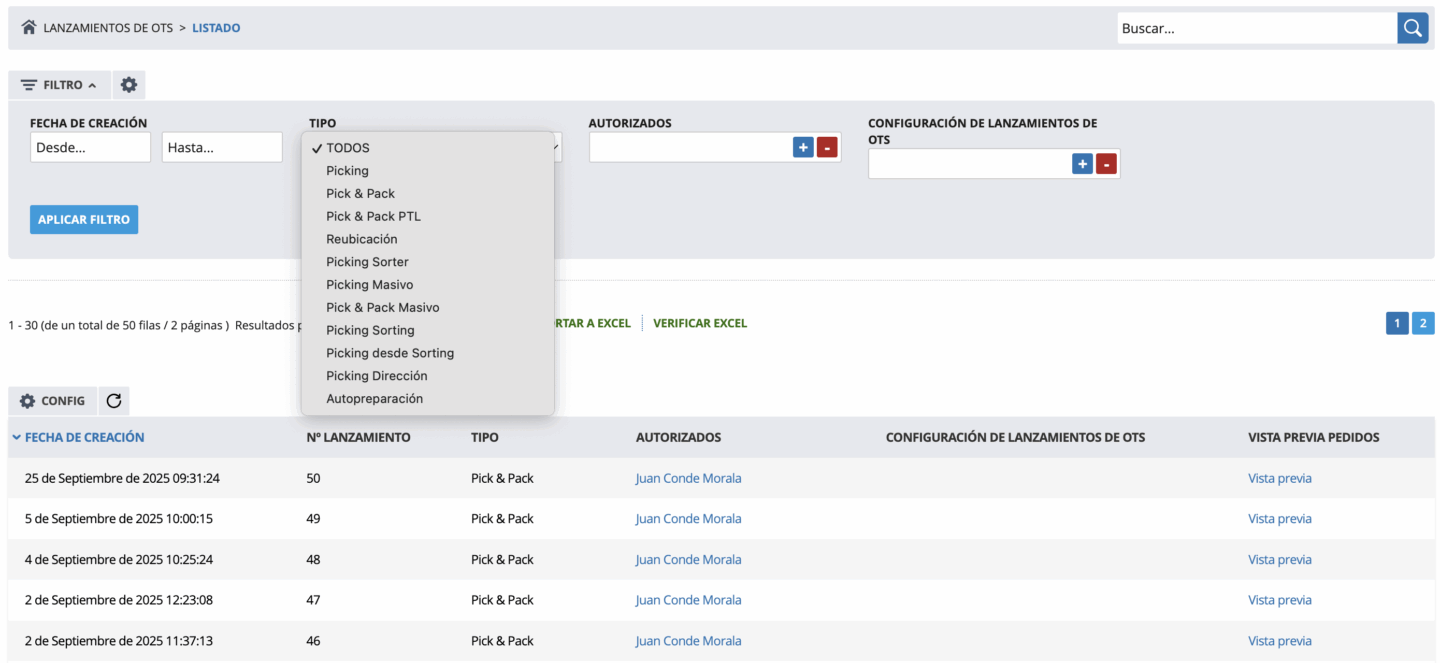The width and height of the screenshot is (1440, 663).
Task: Remove Autorizados entry with red minus button
Action: tap(827, 148)
